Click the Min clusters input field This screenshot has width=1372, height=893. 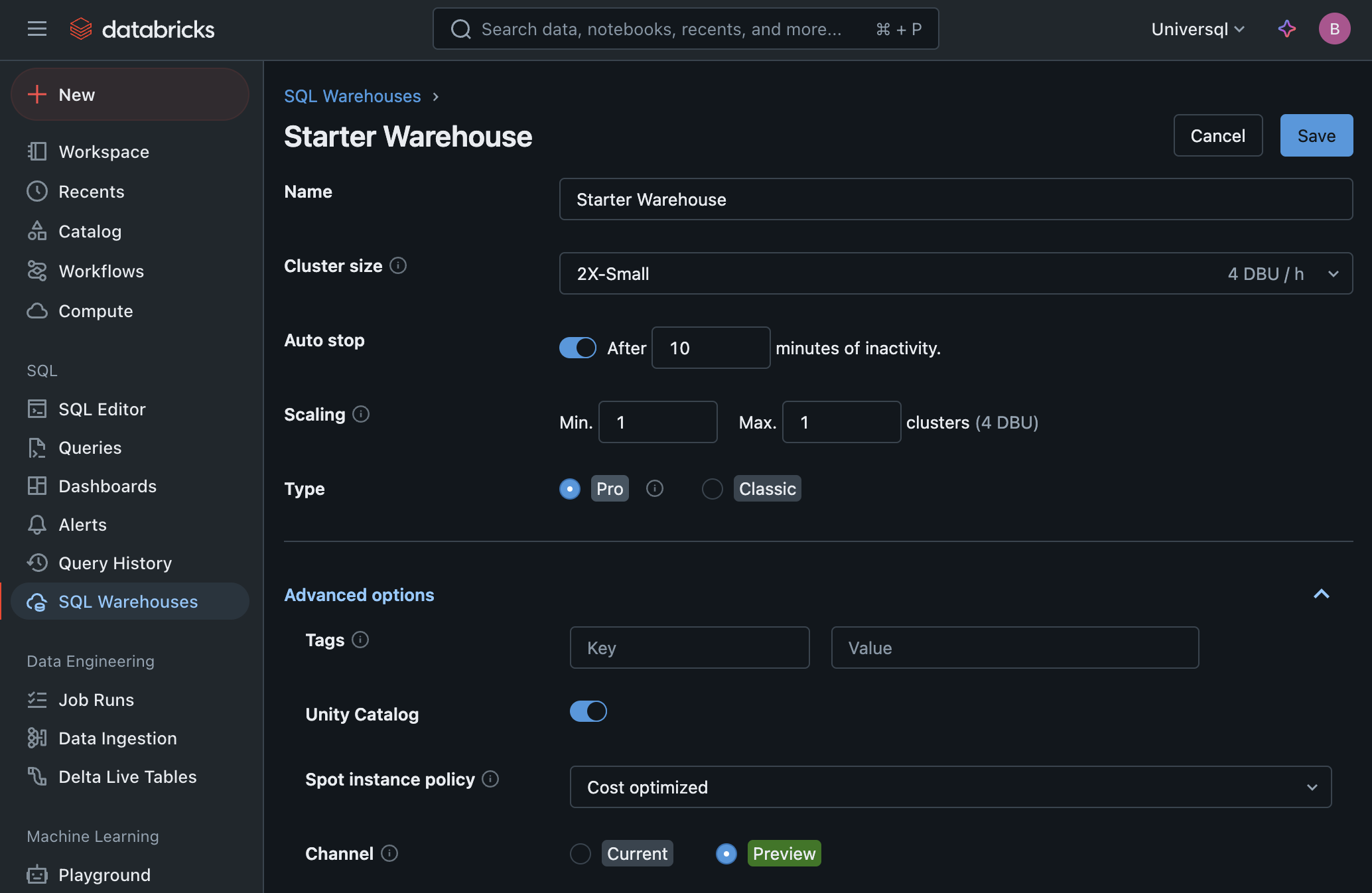click(658, 422)
